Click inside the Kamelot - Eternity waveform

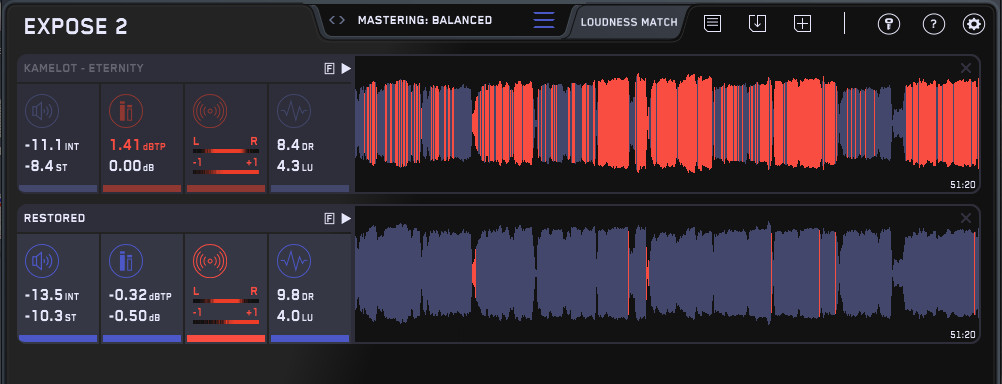tap(667, 123)
